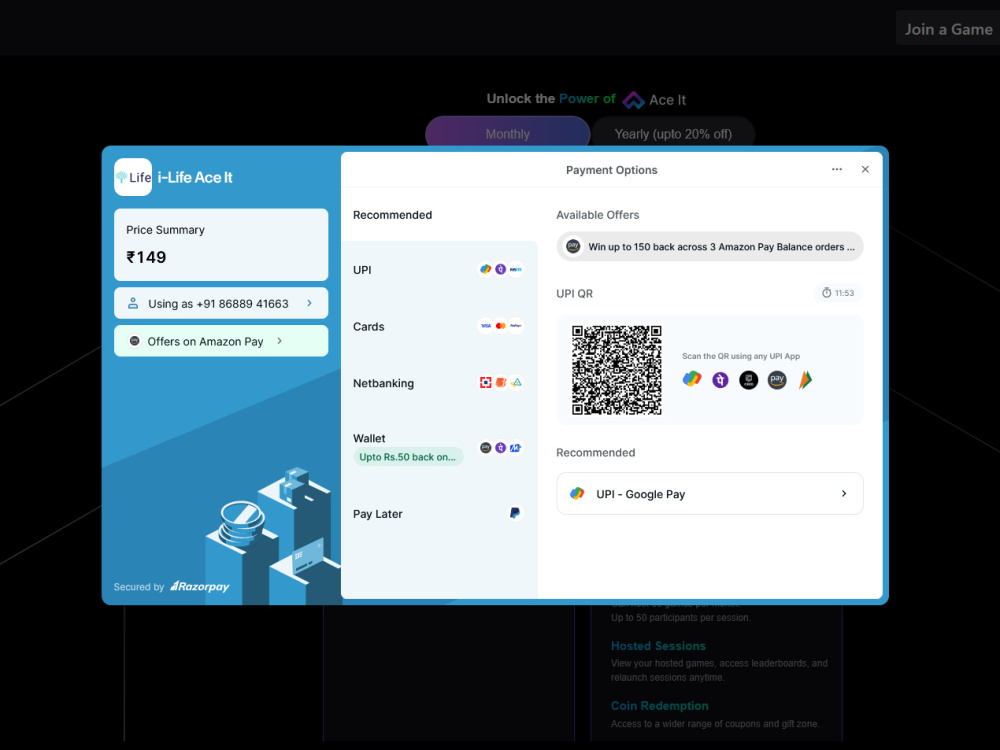The width and height of the screenshot is (1000, 750).
Task: Click PayPal icon in Pay Later row
Action: (x=515, y=513)
